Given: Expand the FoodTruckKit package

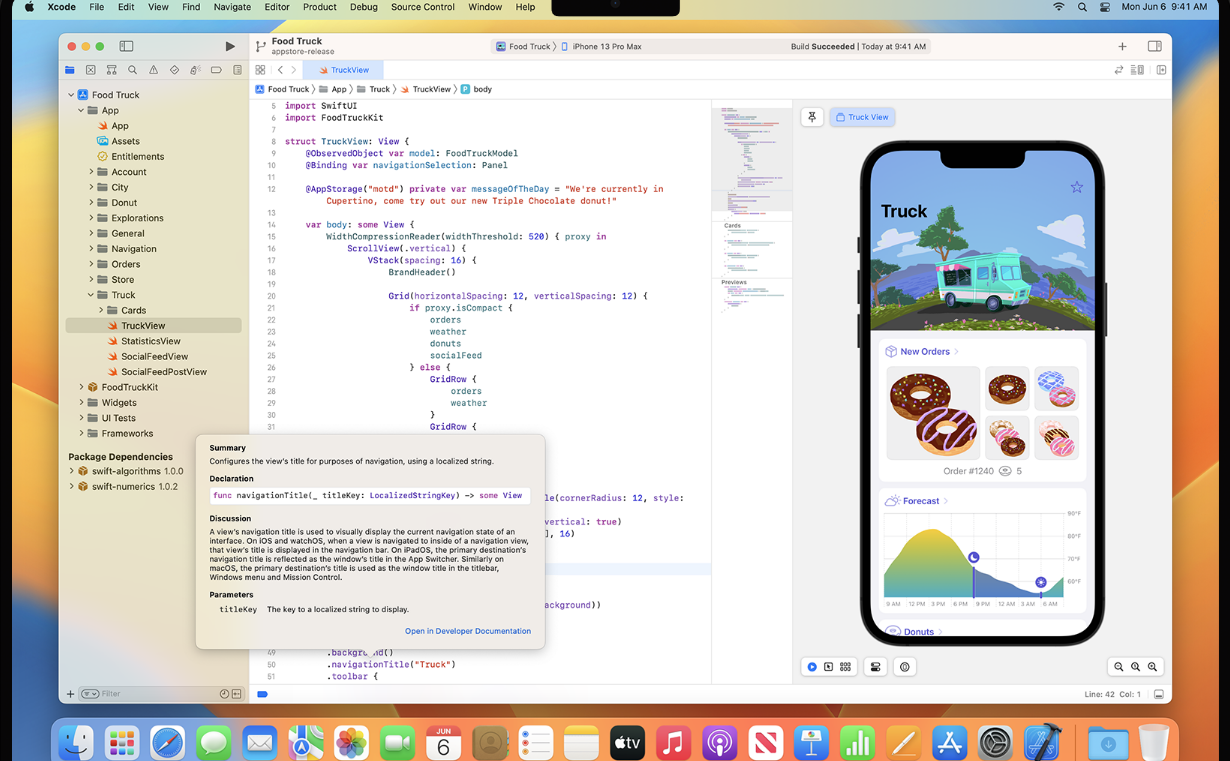Looking at the screenshot, I should click(x=81, y=387).
